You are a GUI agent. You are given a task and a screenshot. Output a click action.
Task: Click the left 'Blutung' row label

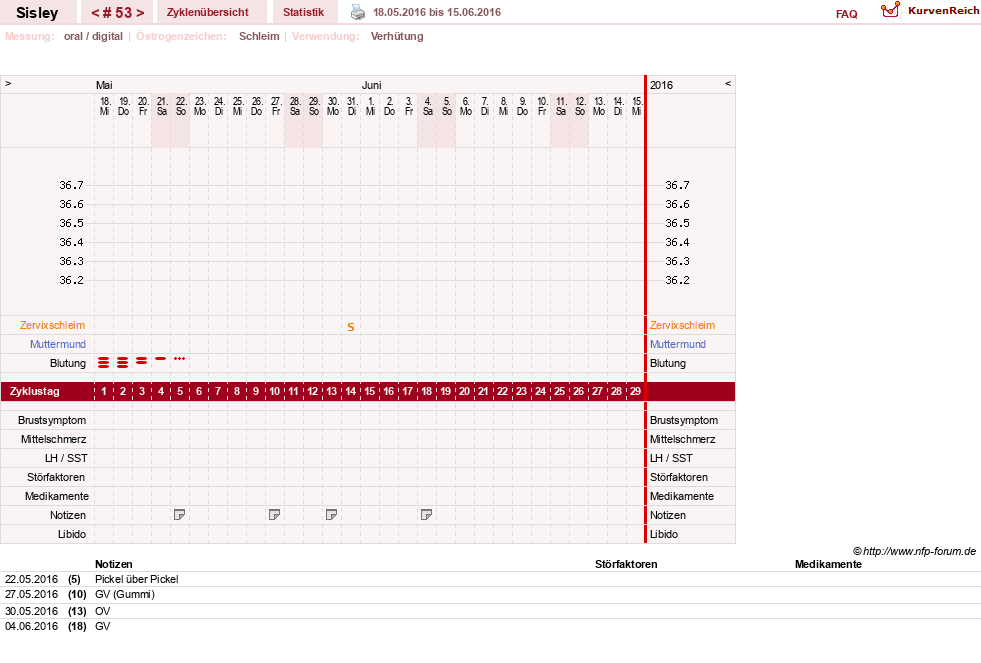pos(68,363)
